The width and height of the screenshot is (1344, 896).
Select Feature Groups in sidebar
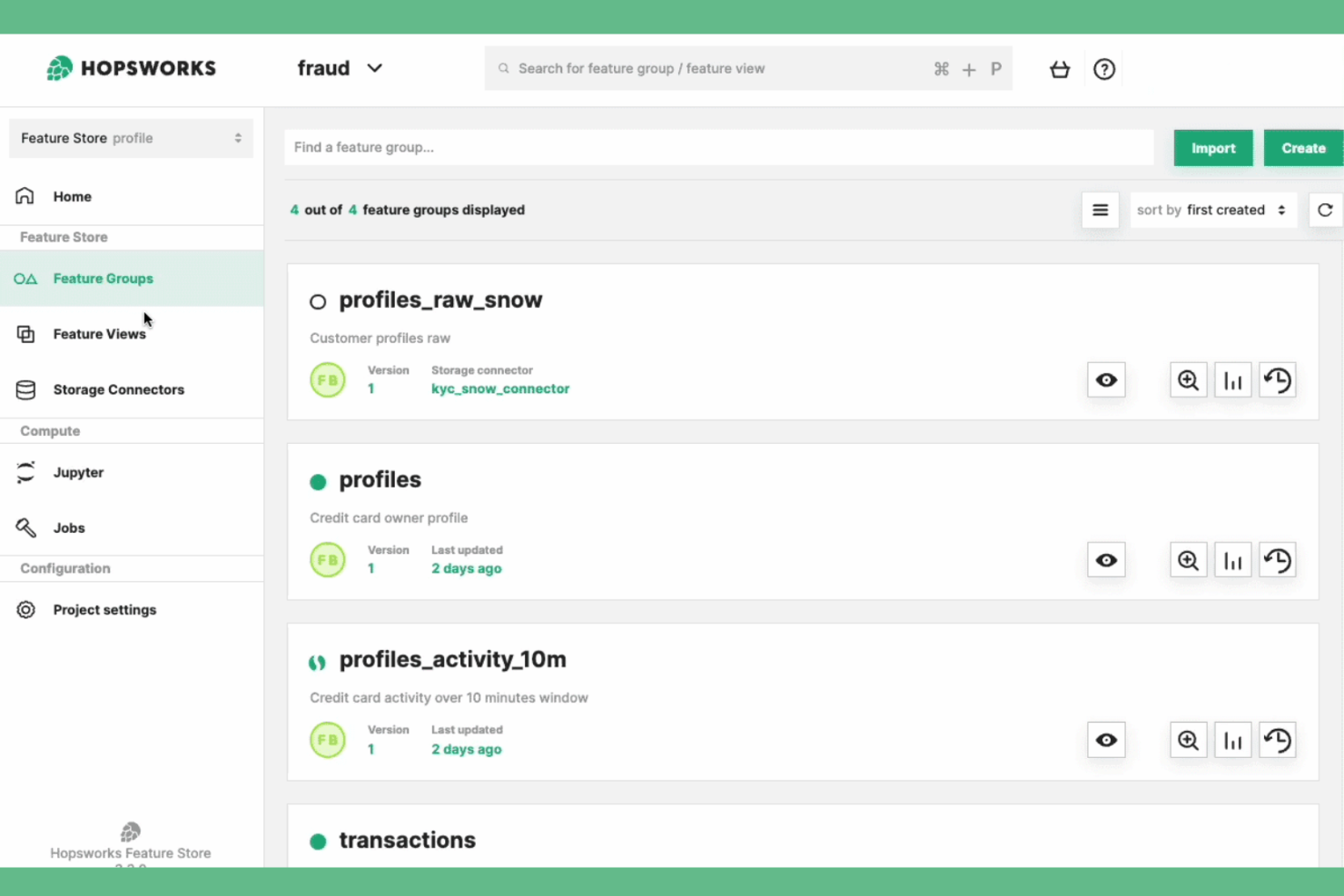(x=132, y=279)
